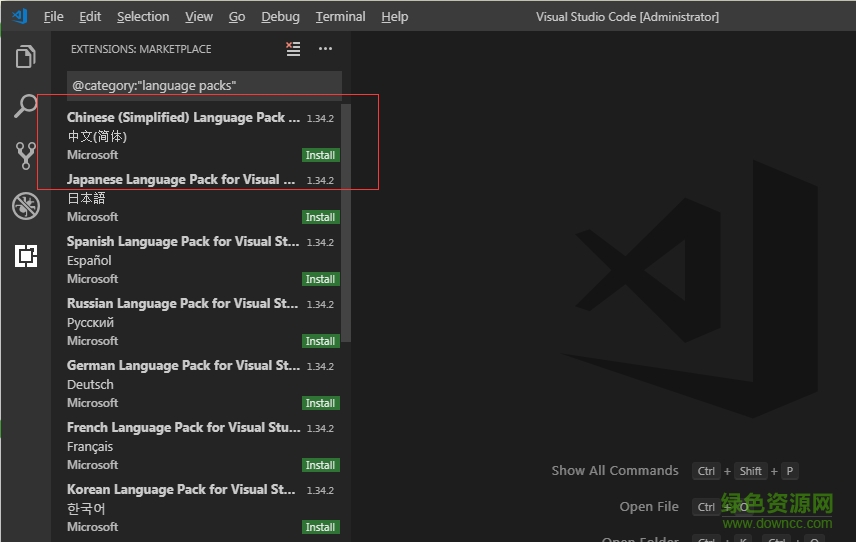Open the Help menu
This screenshot has height=542, width=856.
point(394,17)
